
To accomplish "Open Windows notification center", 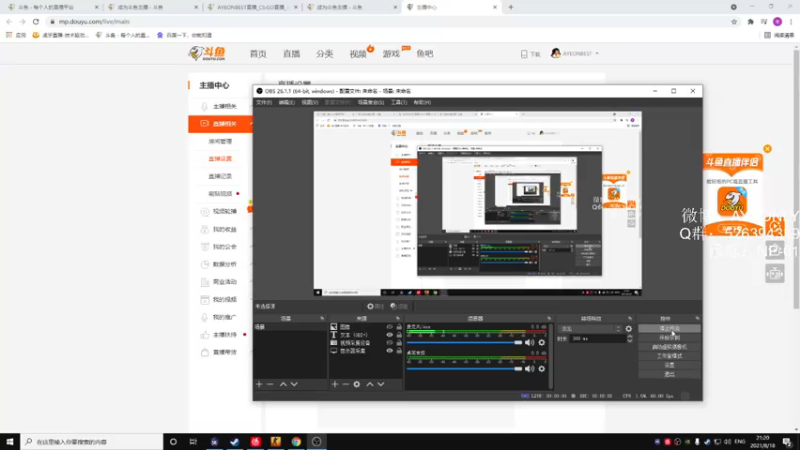I will (x=787, y=441).
